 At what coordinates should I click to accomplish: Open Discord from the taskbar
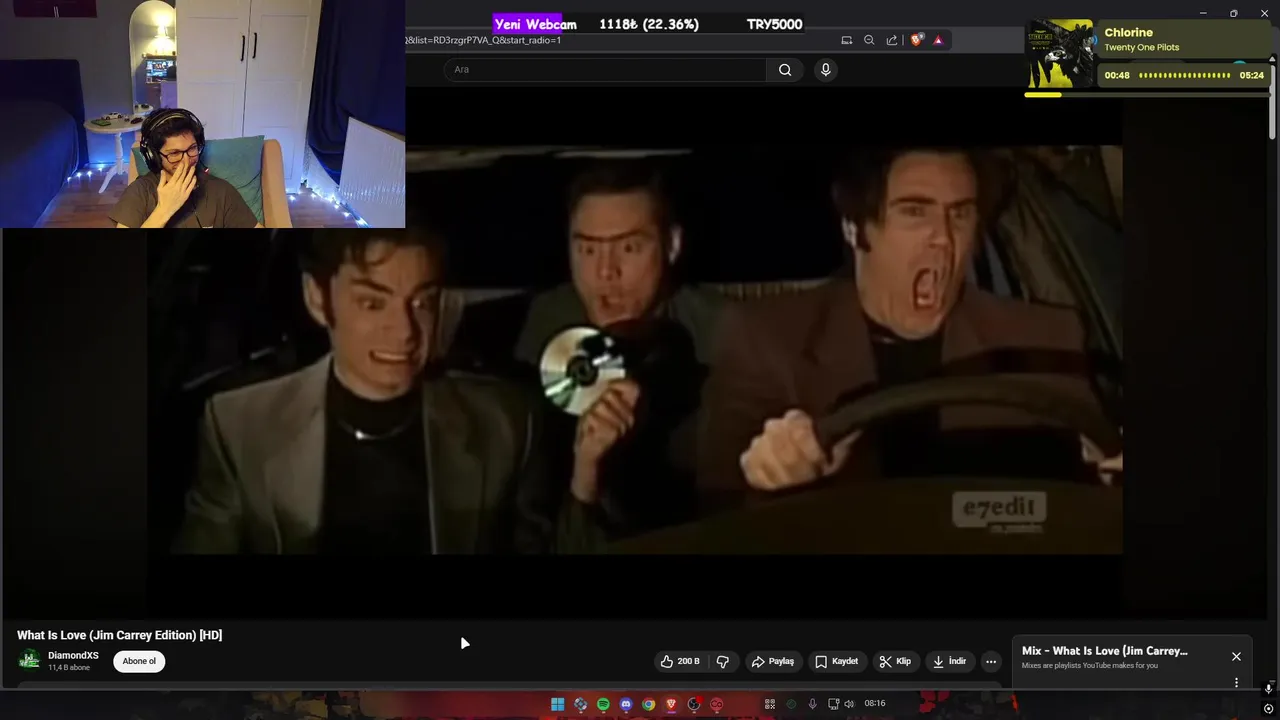[x=626, y=704]
